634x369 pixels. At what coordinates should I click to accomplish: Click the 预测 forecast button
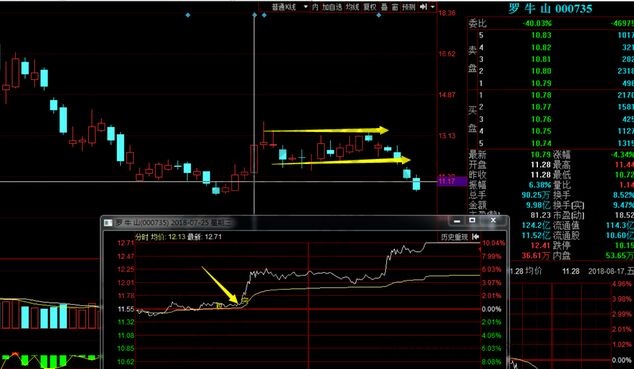[x=408, y=7]
